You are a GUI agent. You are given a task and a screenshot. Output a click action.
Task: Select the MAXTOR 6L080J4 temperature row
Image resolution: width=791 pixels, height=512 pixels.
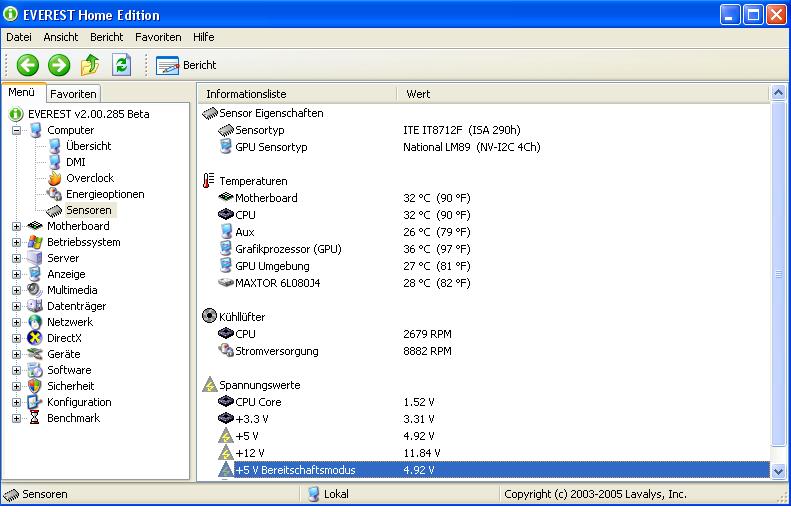(484, 283)
